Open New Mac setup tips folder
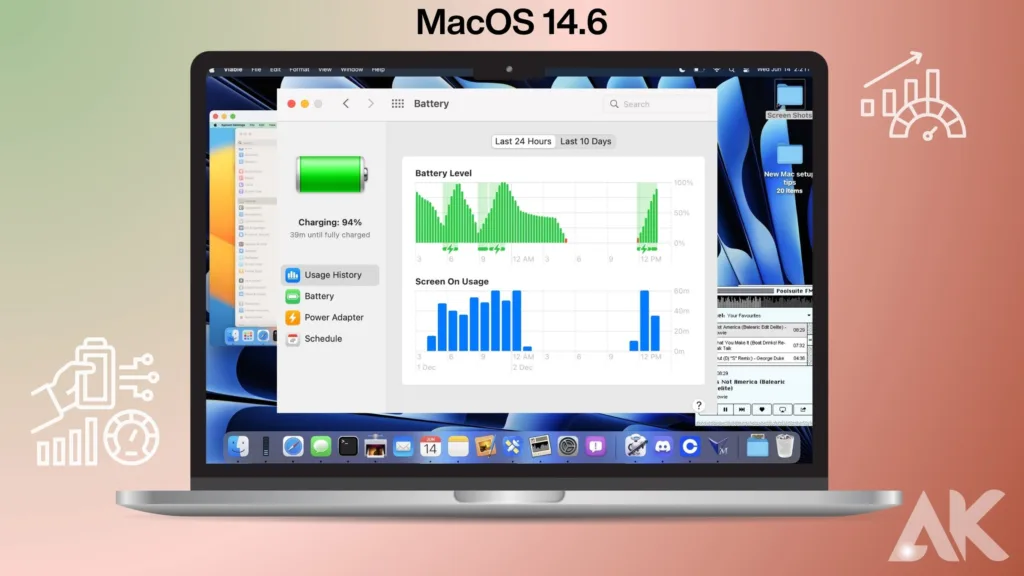Viewport: 1024px width, 576px height. point(789,168)
